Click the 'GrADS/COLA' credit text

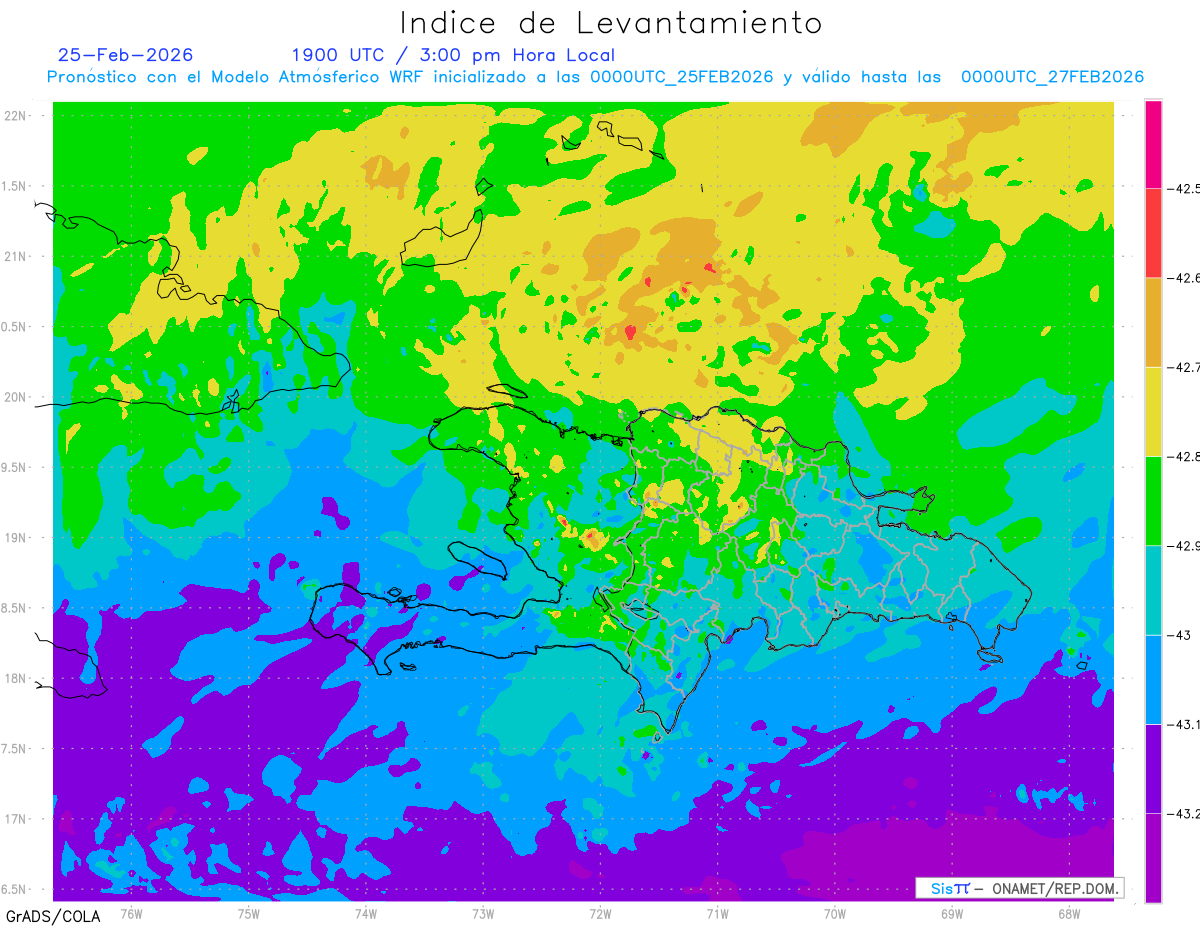tap(53, 916)
